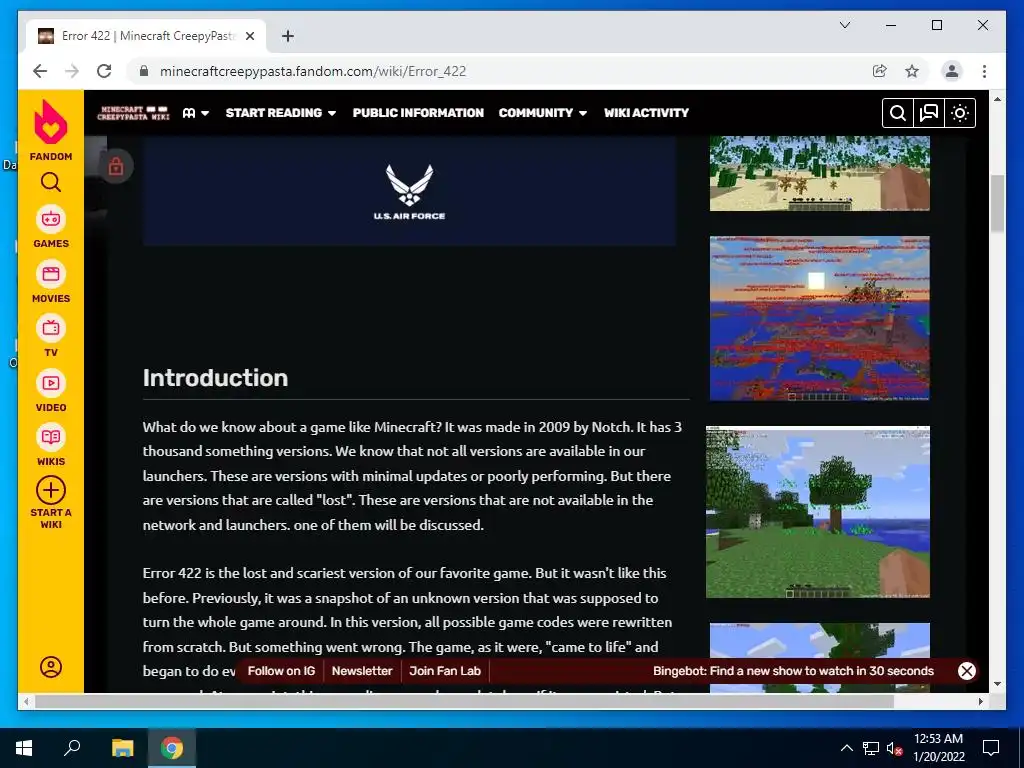This screenshot has width=1024, height=768.
Task: Click the horizontal scrollbar thumb
Action: (464, 701)
